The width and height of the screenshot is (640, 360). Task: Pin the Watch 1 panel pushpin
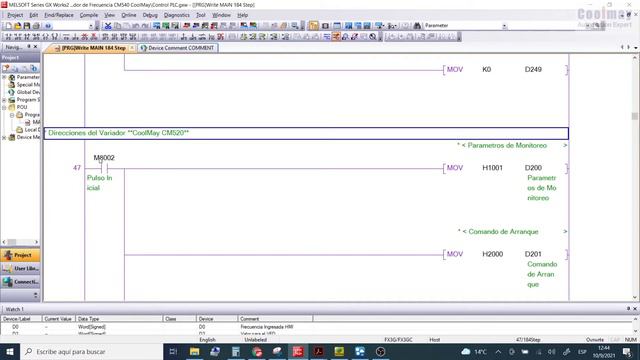(628, 309)
